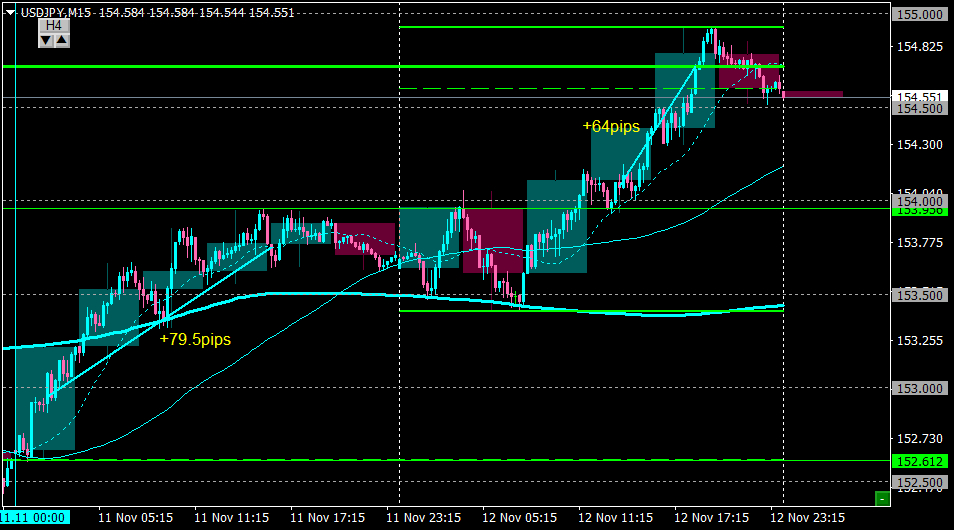Click the 153.255 price scale value
Screen dimensions: 954x530
pyautogui.click(x=920, y=341)
